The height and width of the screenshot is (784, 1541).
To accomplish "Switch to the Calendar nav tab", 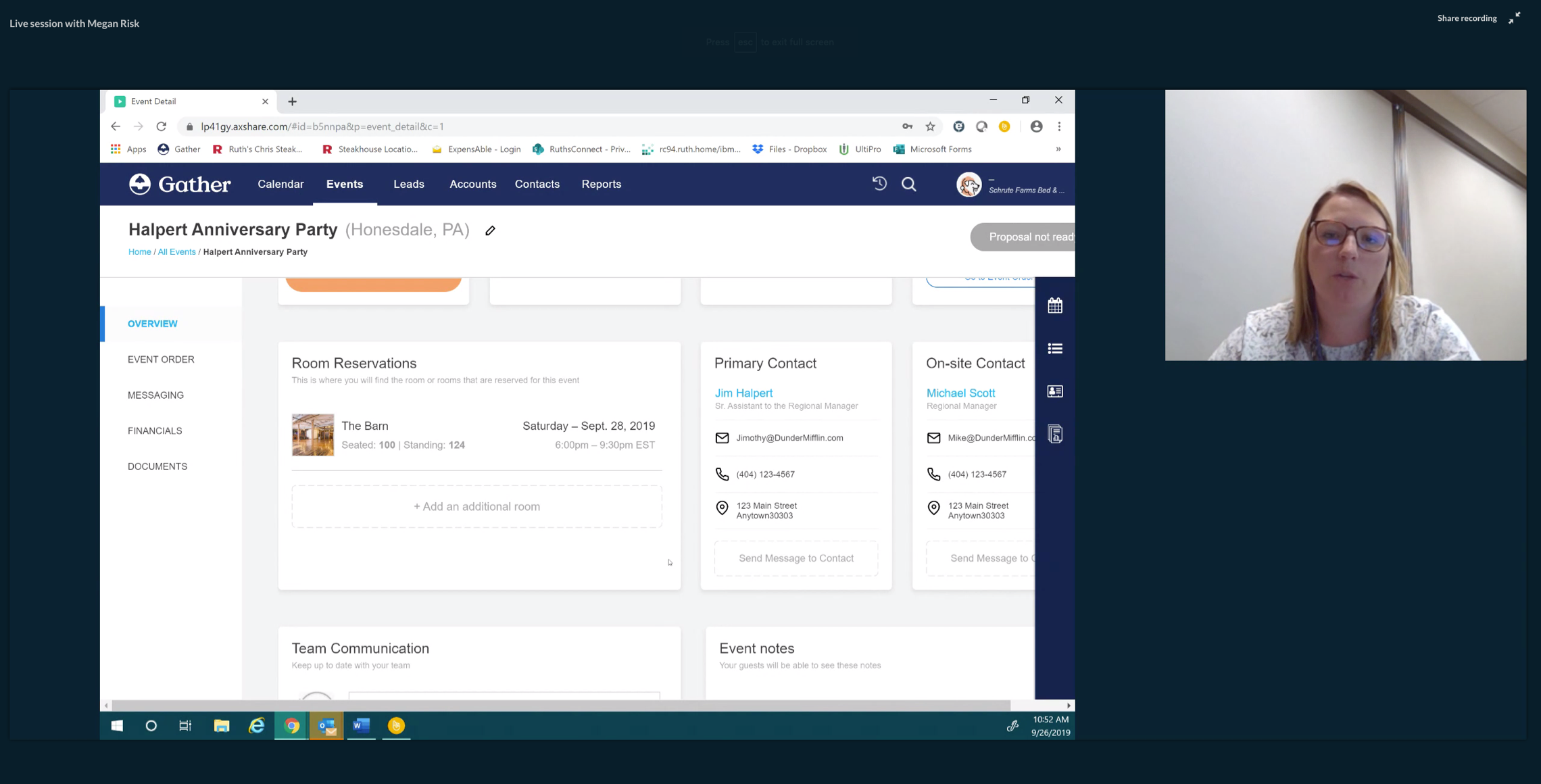I will [280, 184].
